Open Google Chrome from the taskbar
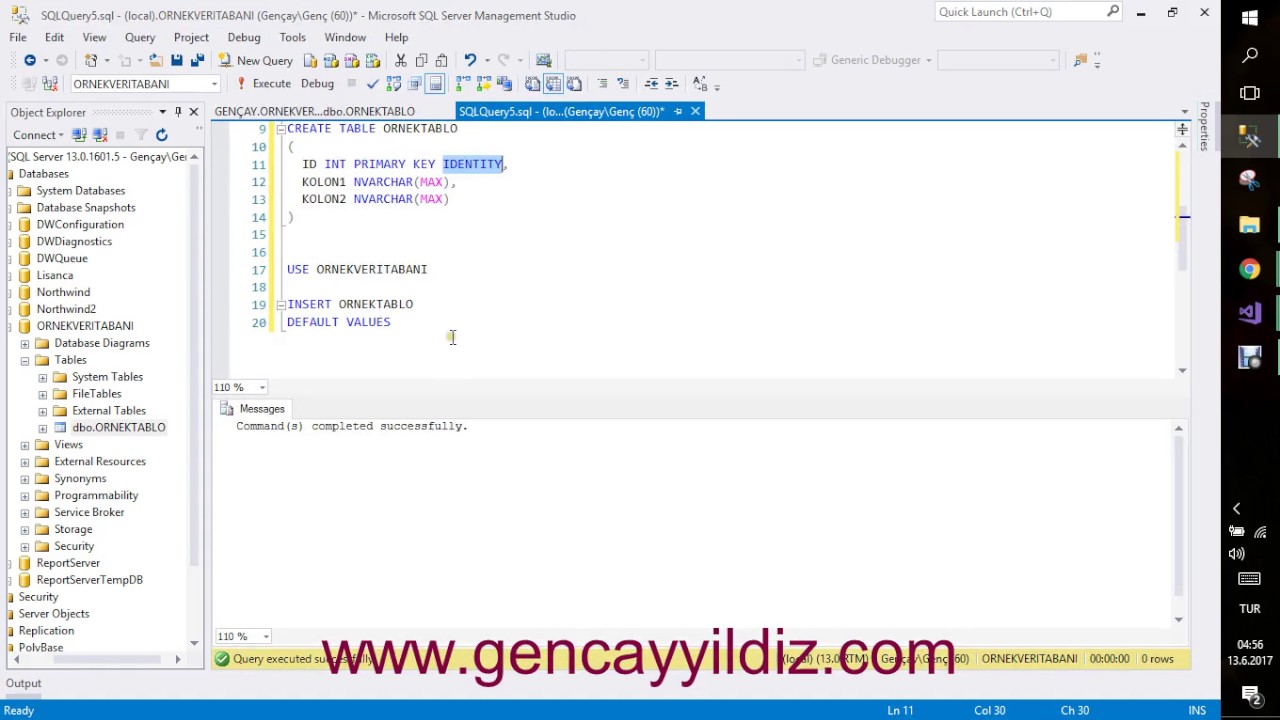The width and height of the screenshot is (1280, 720). (x=1250, y=269)
